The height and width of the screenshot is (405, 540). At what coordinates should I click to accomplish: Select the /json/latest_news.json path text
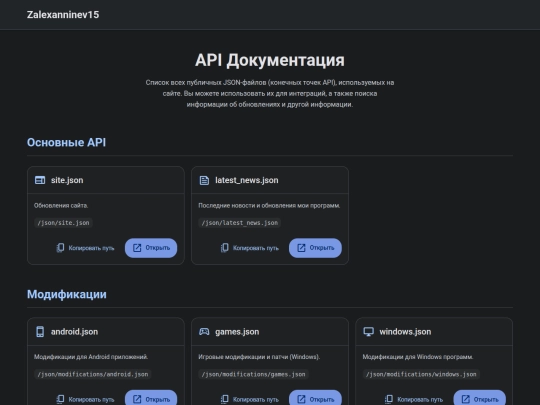coord(240,223)
